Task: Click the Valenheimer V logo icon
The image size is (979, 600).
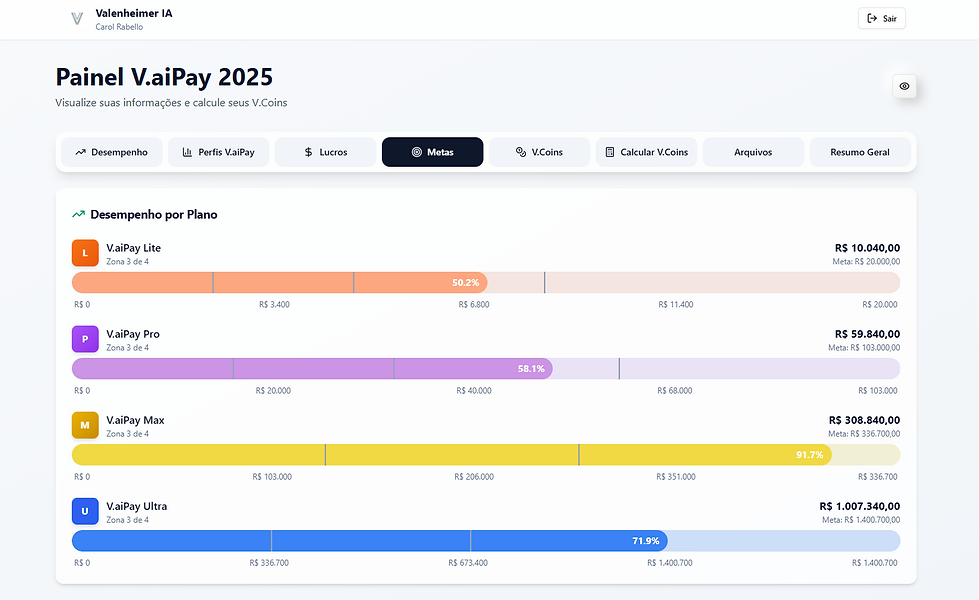Action: (x=77, y=19)
